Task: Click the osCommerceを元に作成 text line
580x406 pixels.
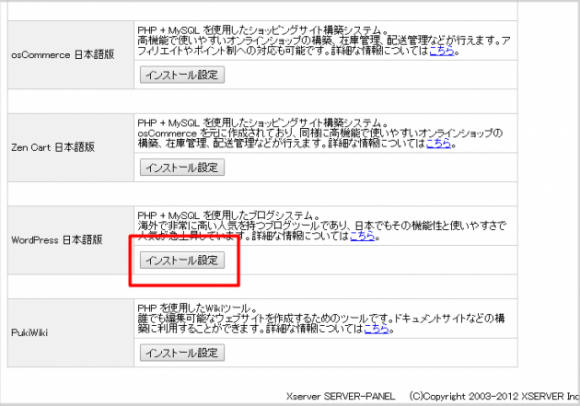Action: pyautogui.click(x=320, y=133)
